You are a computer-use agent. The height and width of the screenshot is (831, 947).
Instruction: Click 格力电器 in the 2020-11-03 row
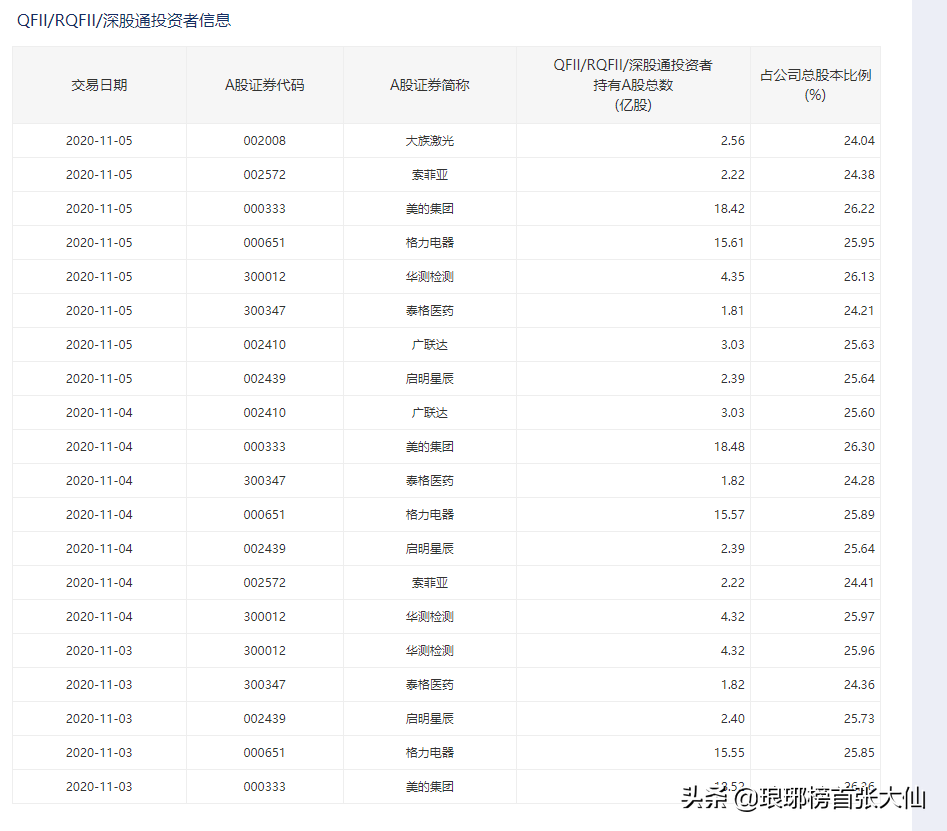pyautogui.click(x=429, y=753)
